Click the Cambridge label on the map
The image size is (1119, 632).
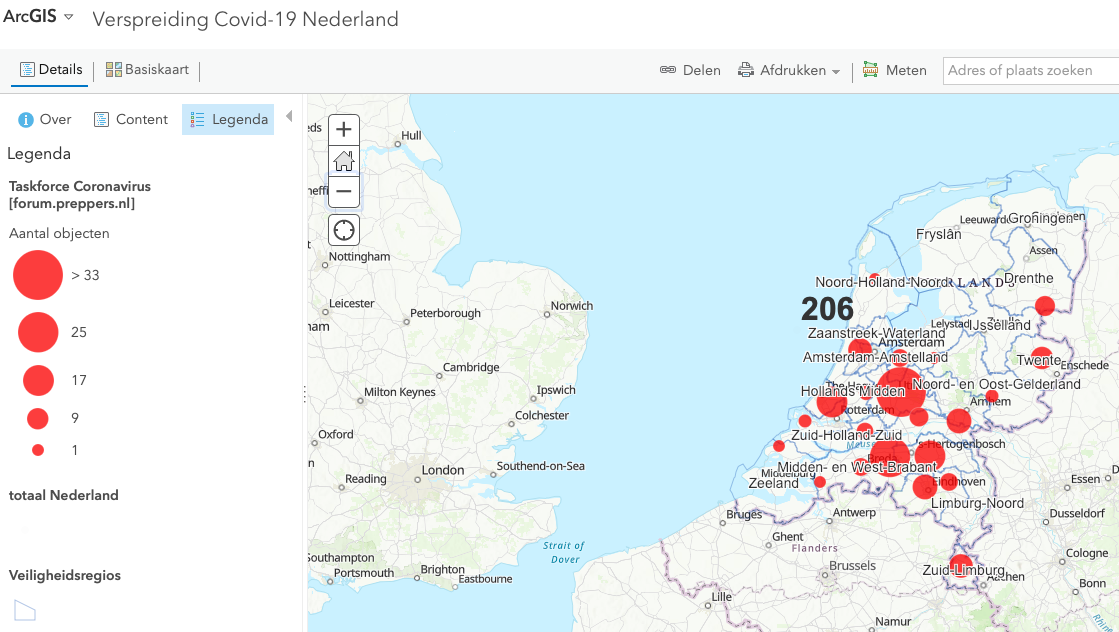471,367
